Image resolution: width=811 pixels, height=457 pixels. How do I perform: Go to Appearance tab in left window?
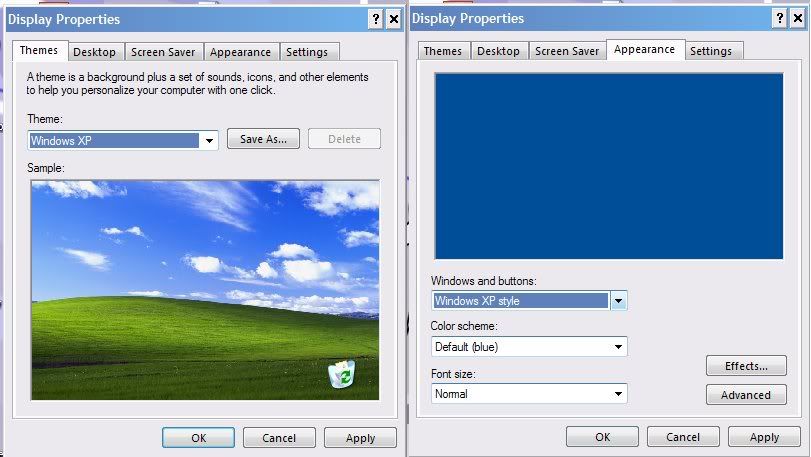241,52
